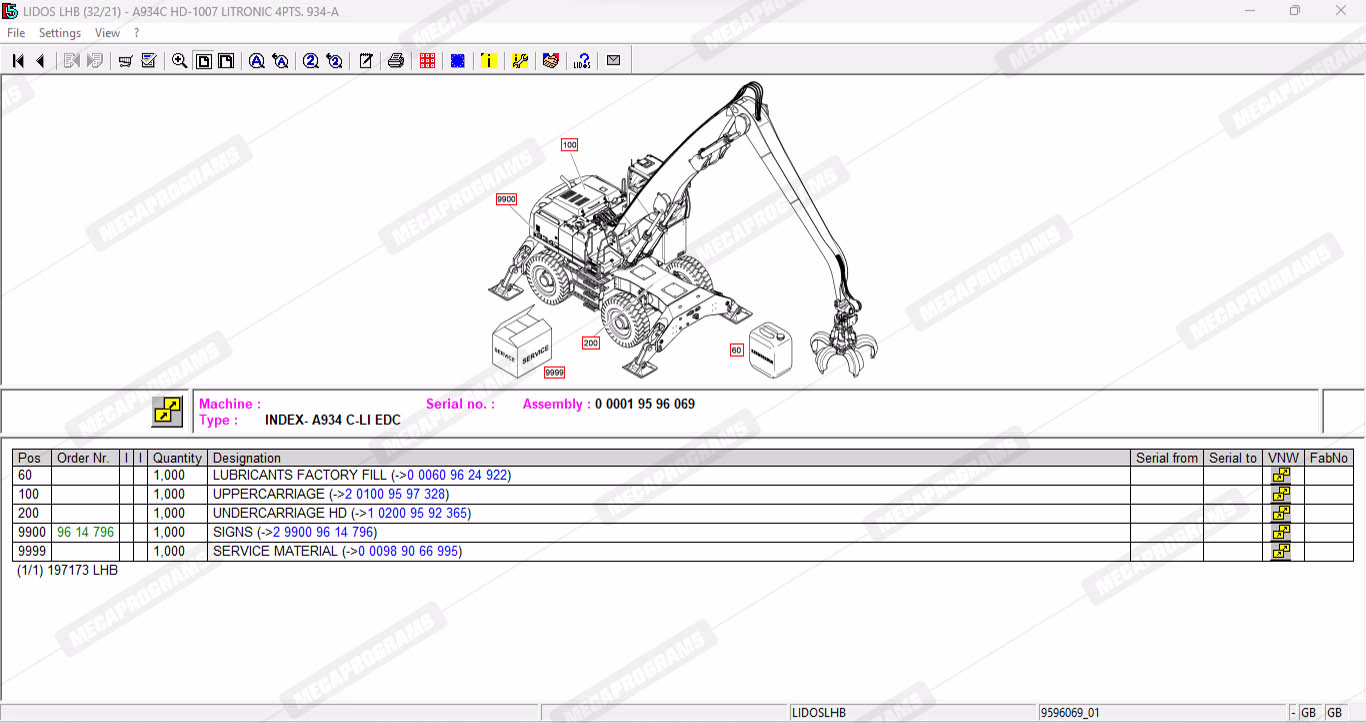Open the shopping cart icon
This screenshot has width=1366, height=723.
125,61
